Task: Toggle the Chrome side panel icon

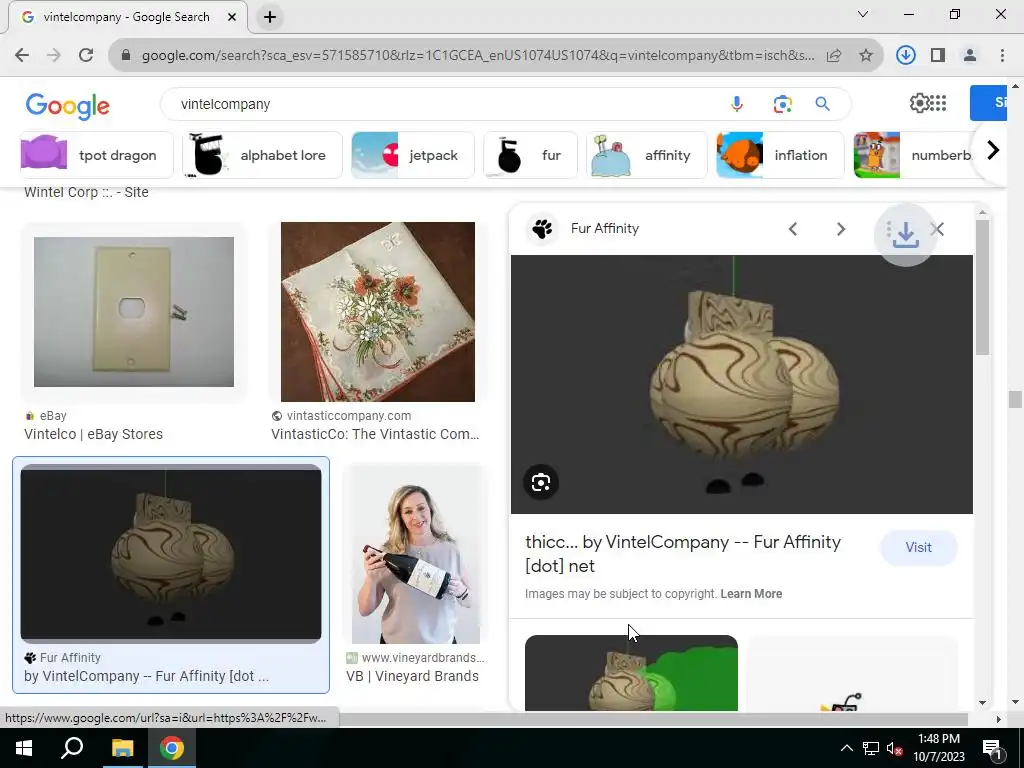Action: click(938, 55)
